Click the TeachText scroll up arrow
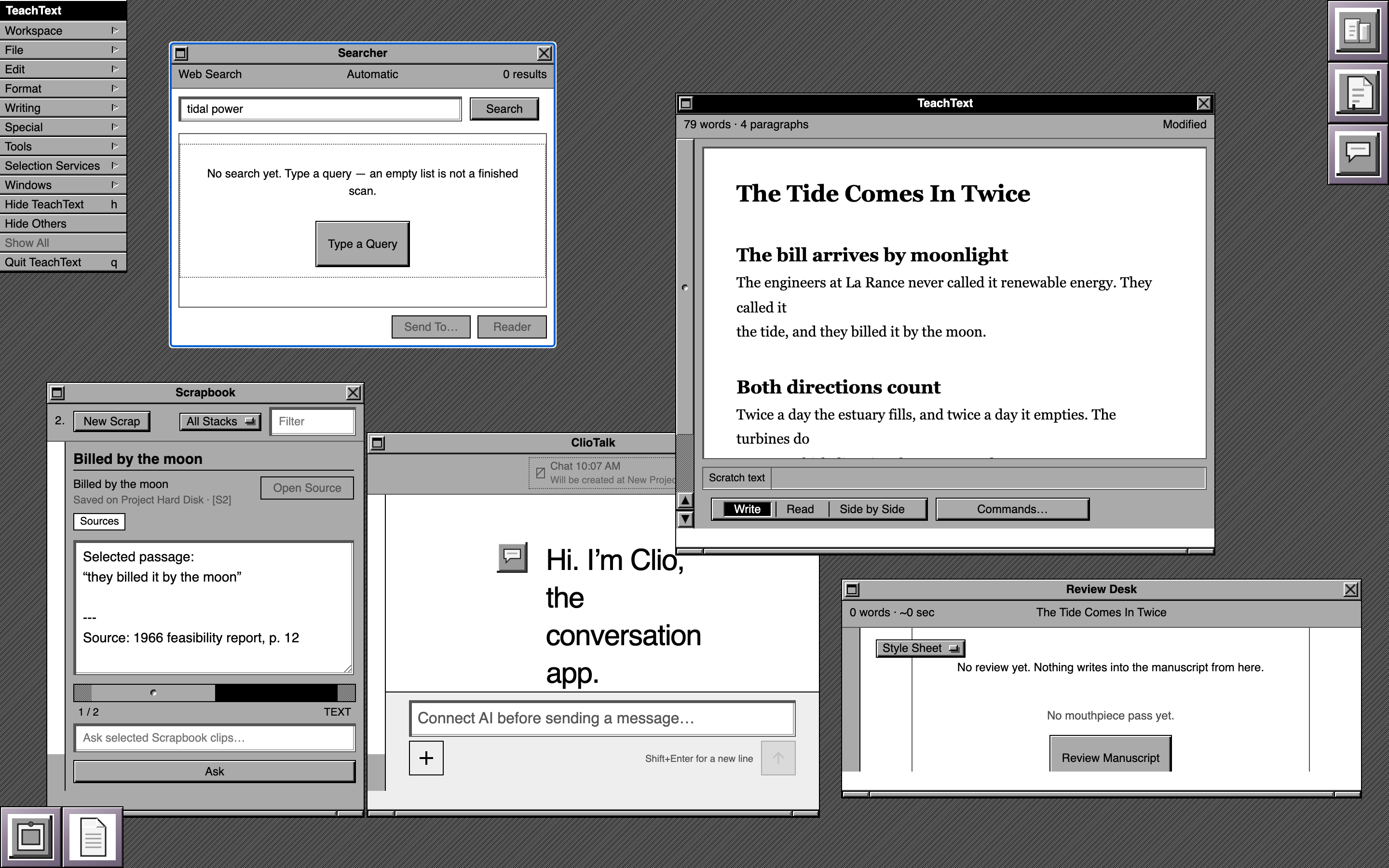This screenshot has width=1389, height=868. (x=685, y=501)
